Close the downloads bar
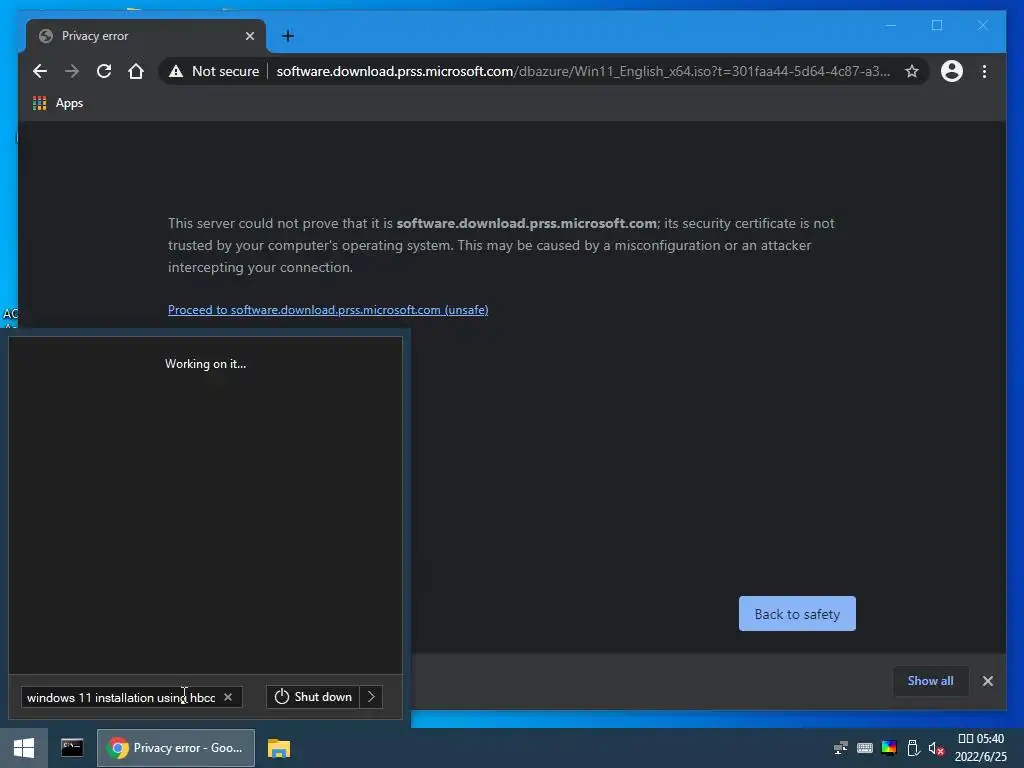The width and height of the screenshot is (1024, 768). 987,681
